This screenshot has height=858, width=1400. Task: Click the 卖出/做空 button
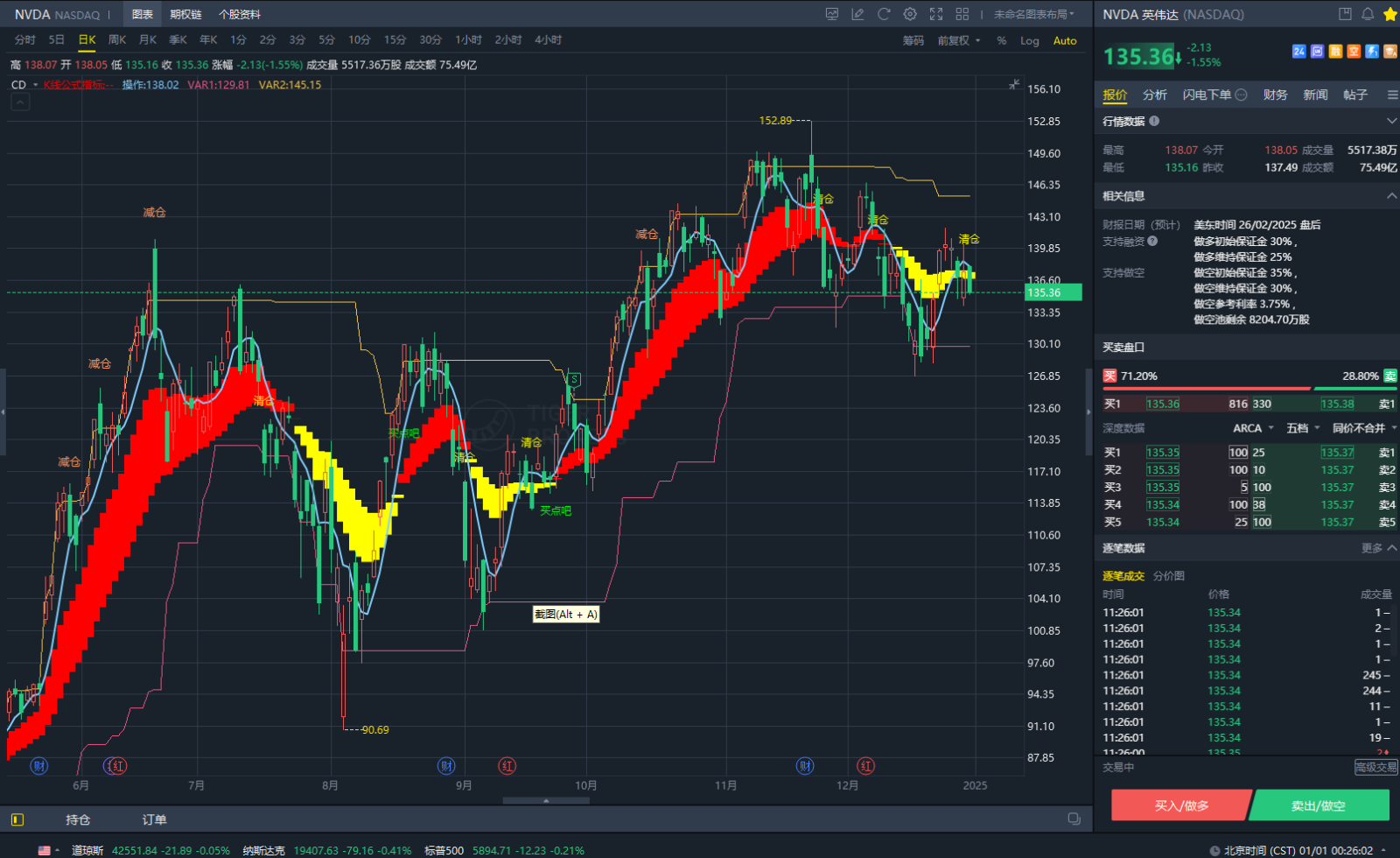click(1319, 805)
